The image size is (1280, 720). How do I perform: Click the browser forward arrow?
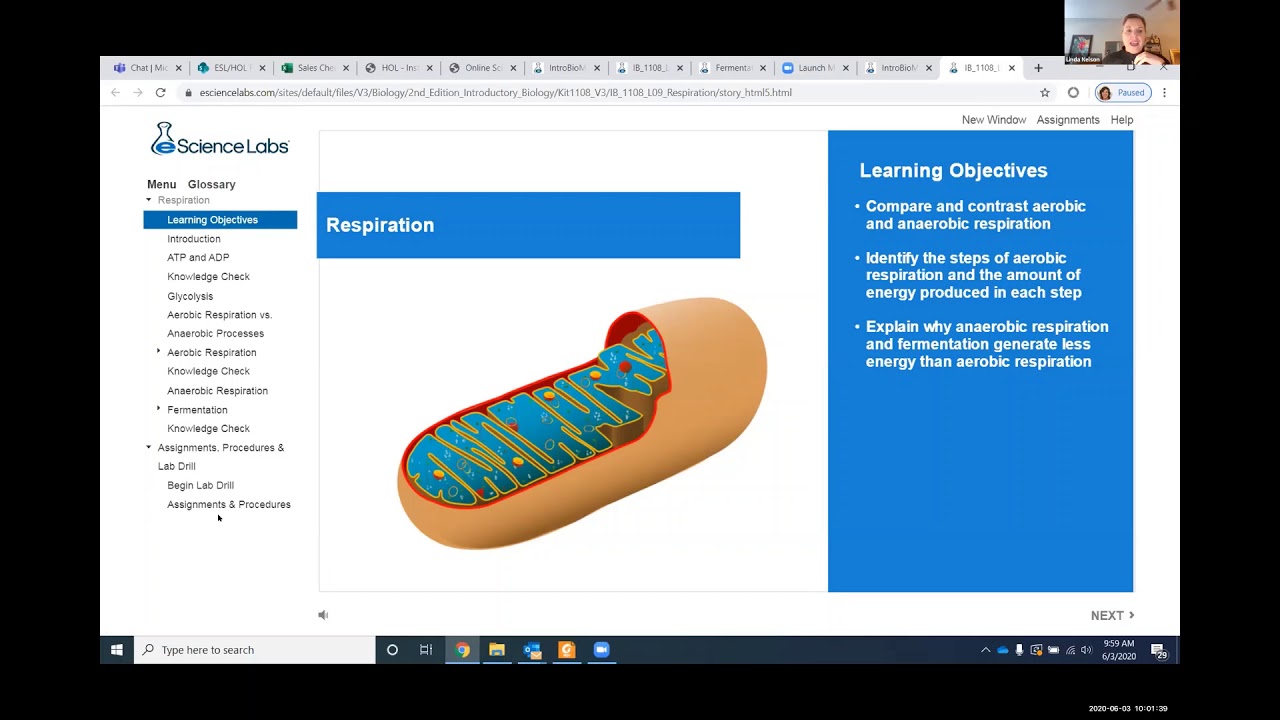coord(138,92)
